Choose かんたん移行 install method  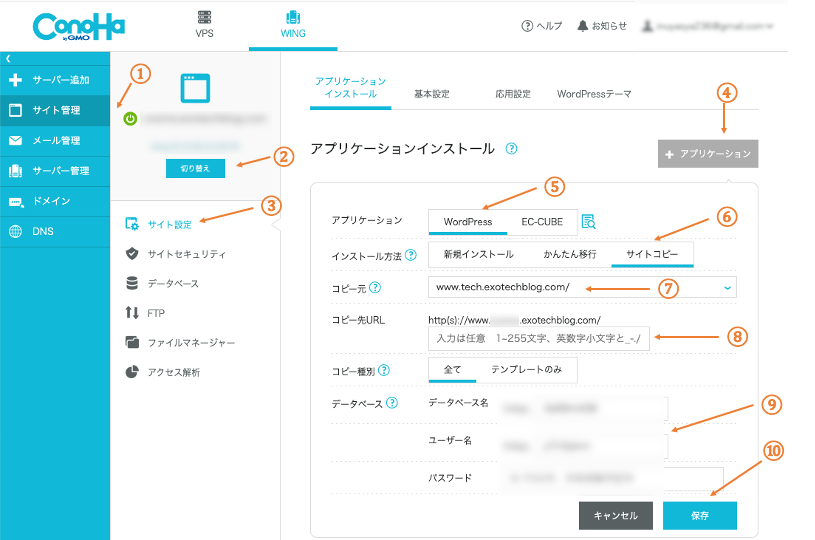click(x=570, y=254)
